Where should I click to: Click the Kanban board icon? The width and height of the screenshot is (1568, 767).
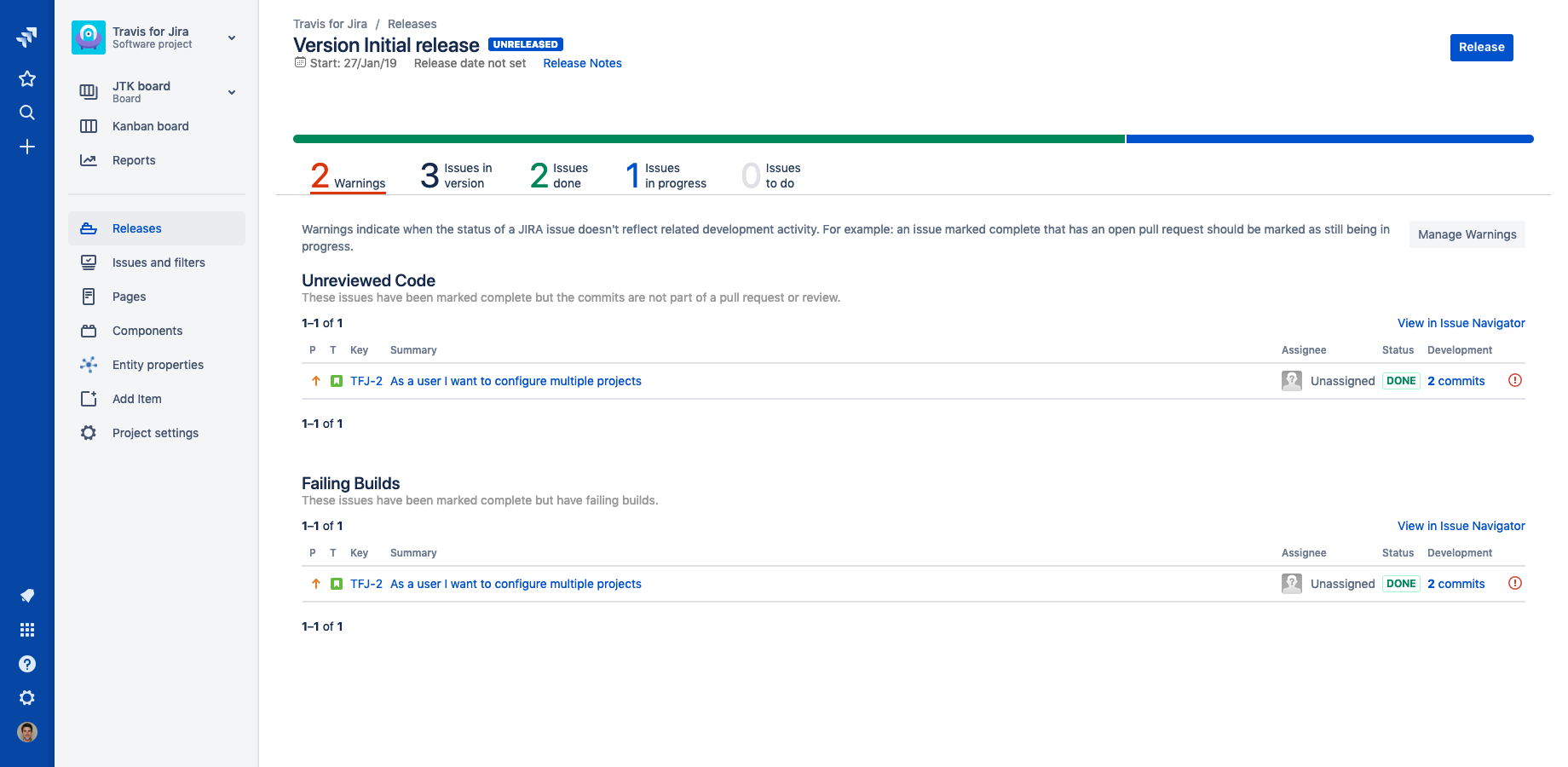pos(89,126)
